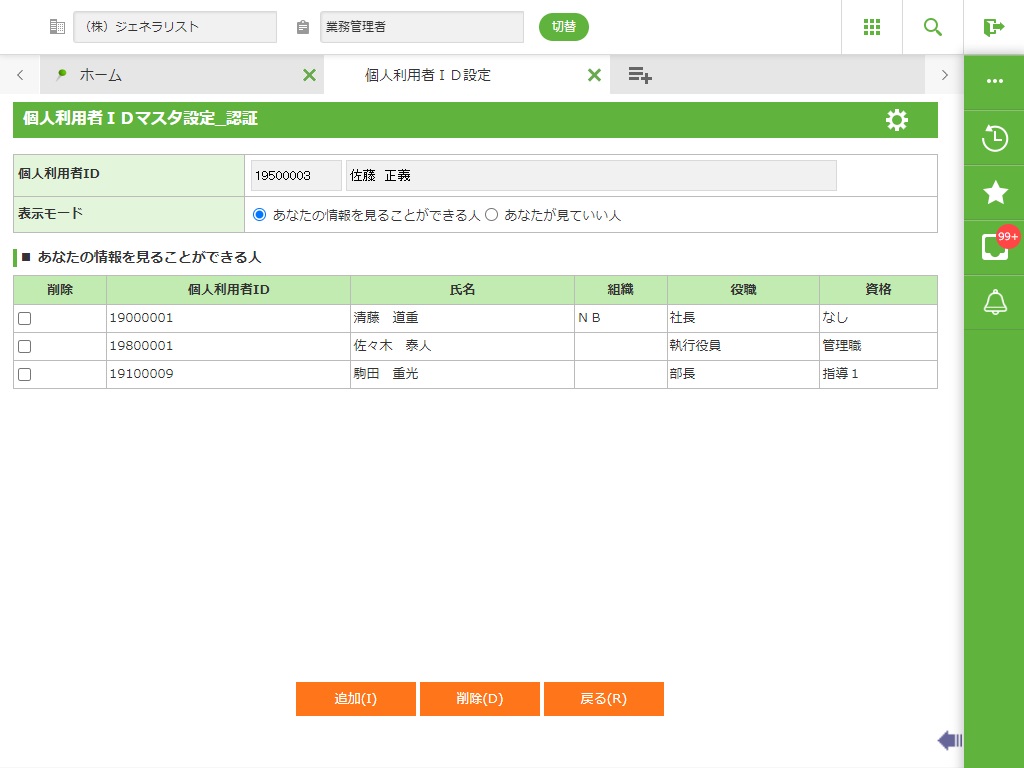Open the notifications bell icon
This screenshot has height=768, width=1024.
994,302
